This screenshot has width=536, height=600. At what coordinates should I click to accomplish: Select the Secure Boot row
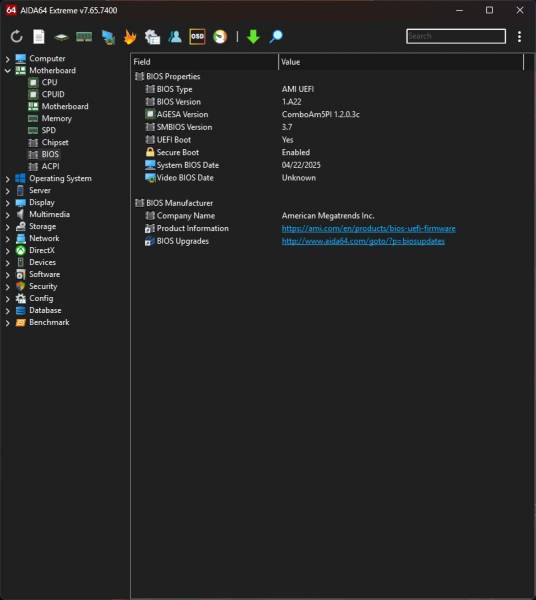[327, 152]
